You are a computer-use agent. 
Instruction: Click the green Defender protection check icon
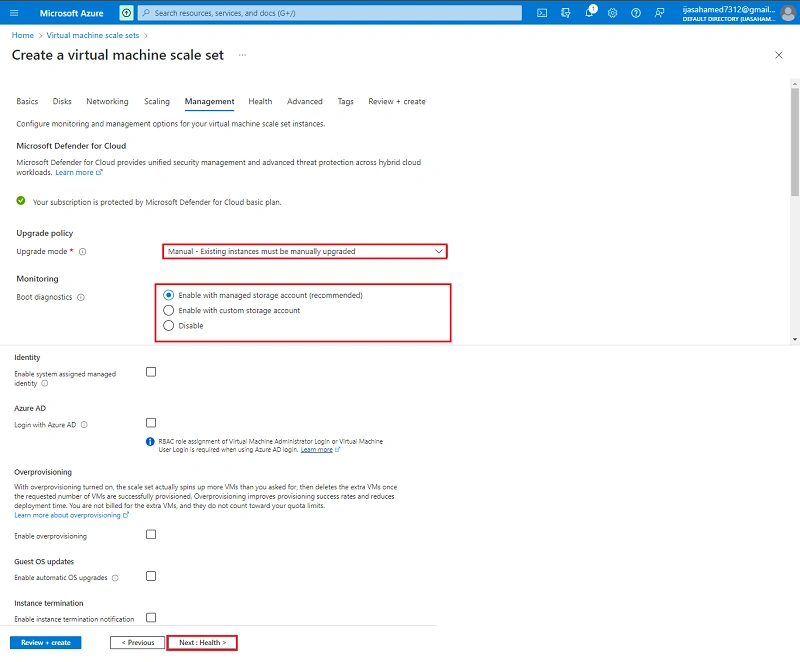21,200
